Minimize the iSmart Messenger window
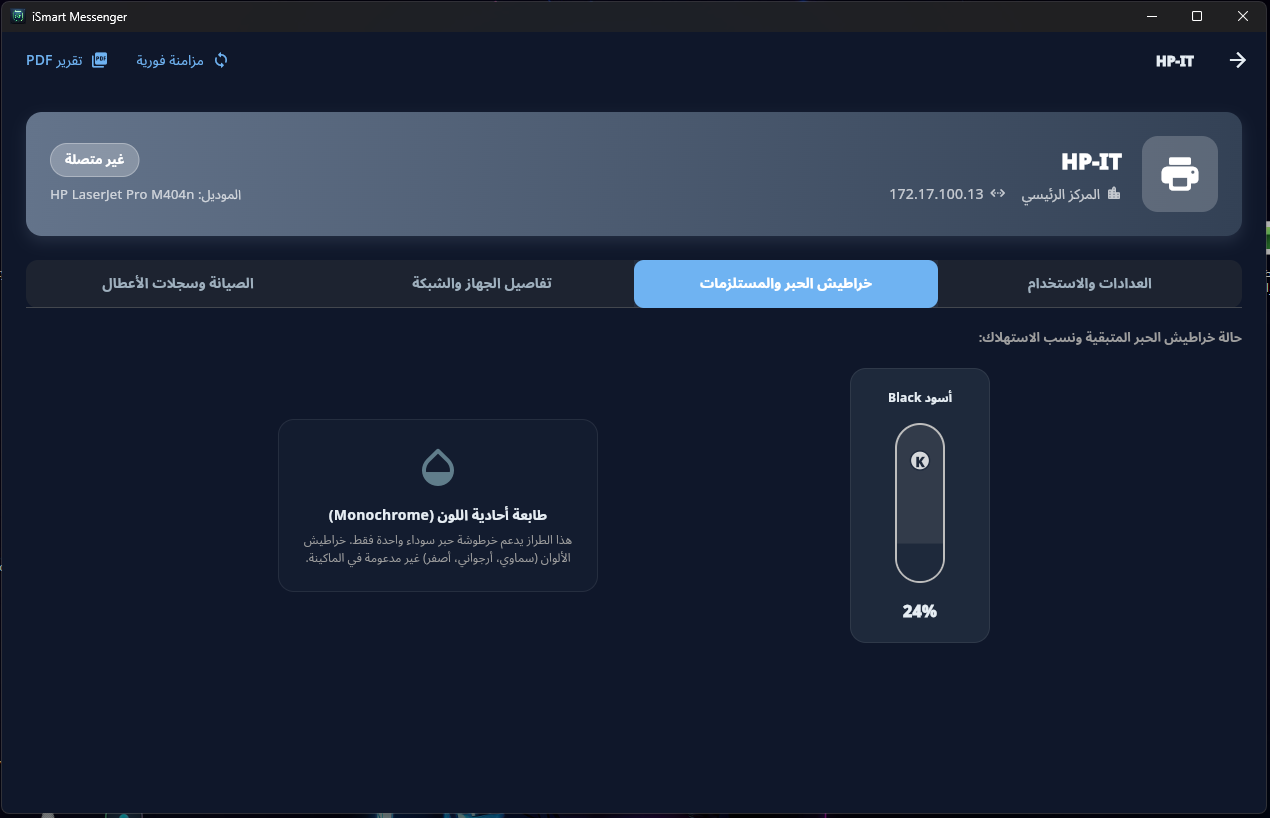 pyautogui.click(x=1151, y=17)
